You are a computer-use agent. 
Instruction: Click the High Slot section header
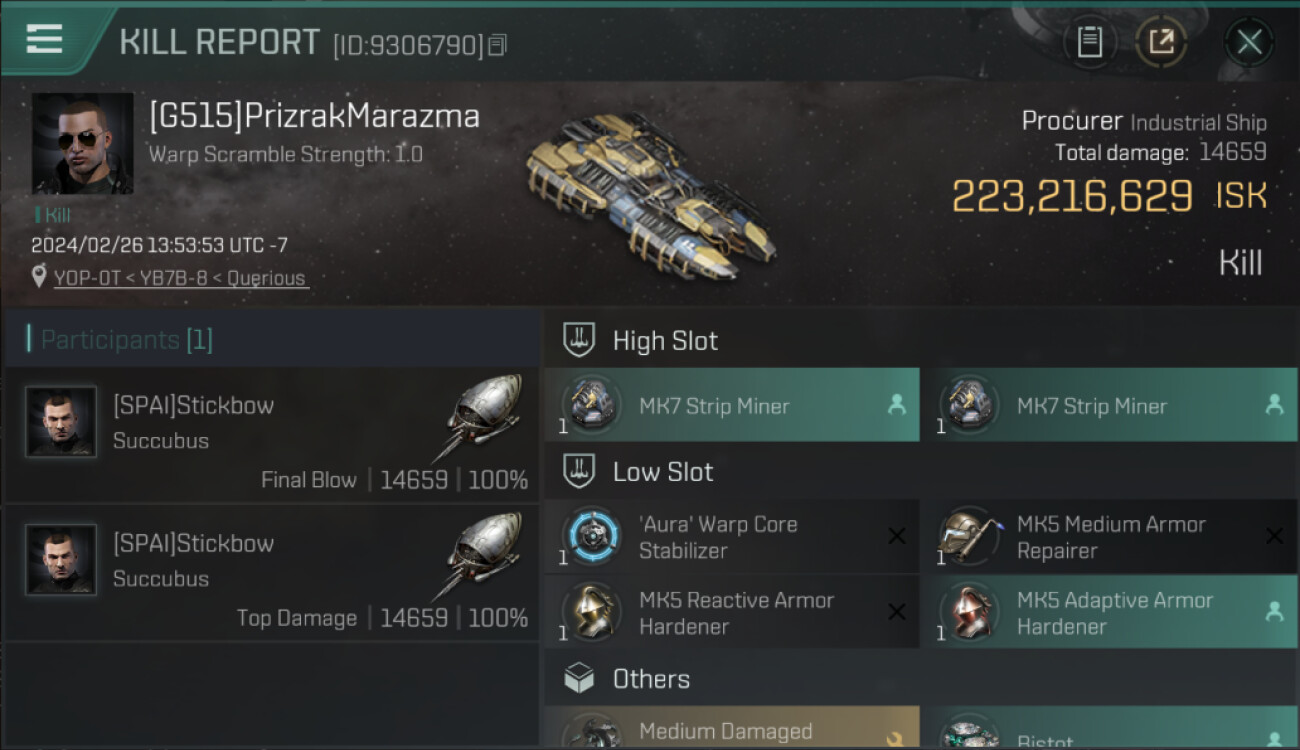(920, 340)
